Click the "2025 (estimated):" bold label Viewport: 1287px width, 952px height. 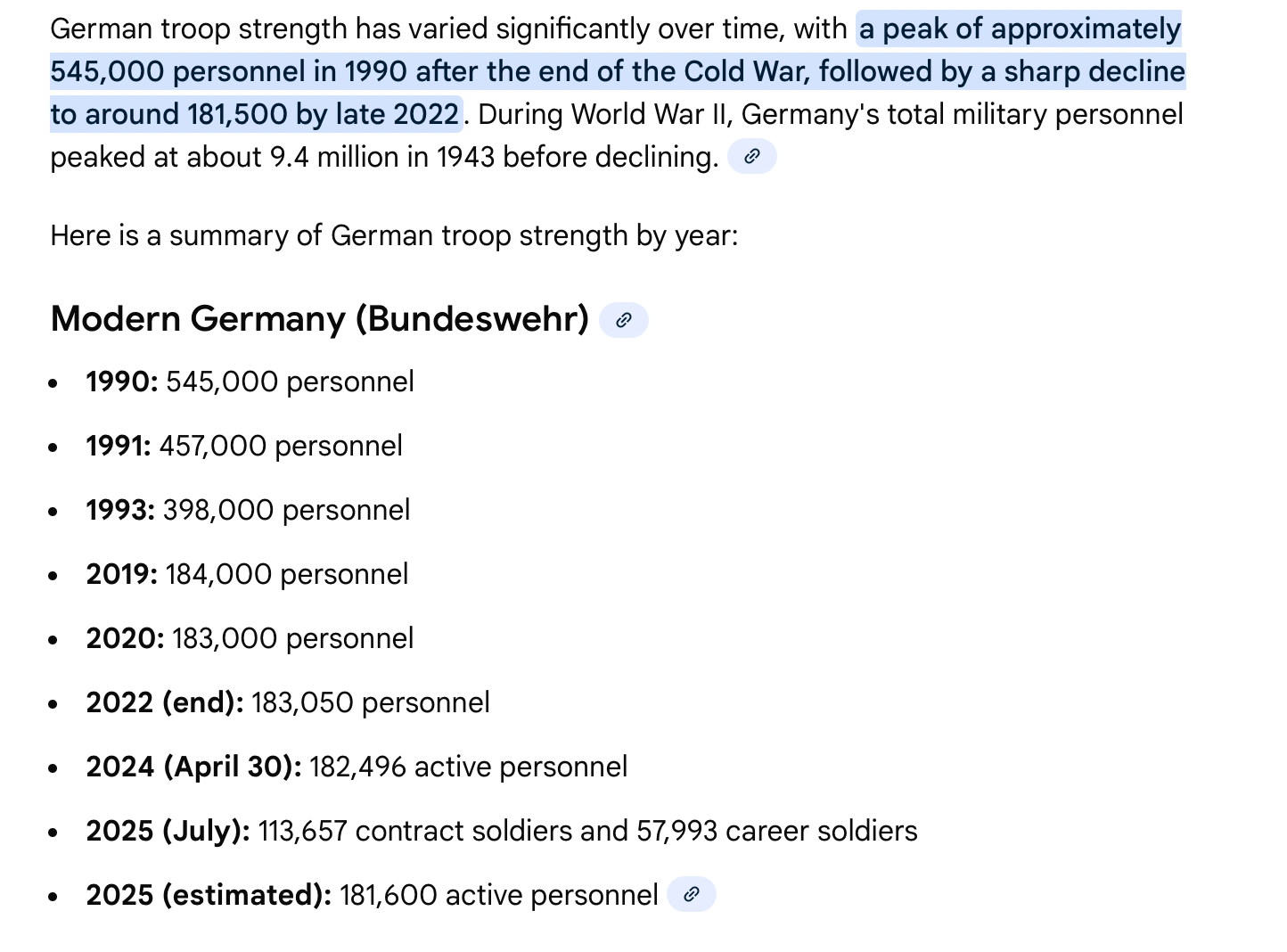(209, 895)
